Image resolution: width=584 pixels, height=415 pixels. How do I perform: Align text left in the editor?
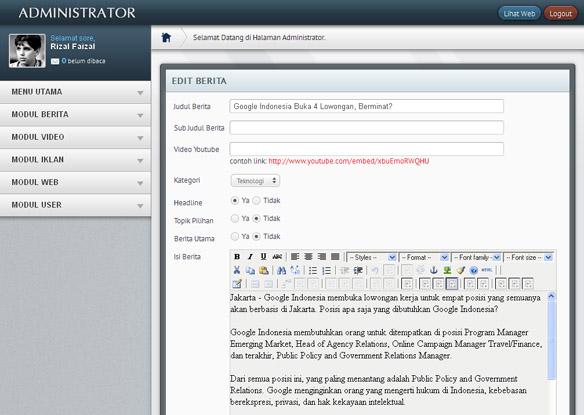click(x=295, y=257)
